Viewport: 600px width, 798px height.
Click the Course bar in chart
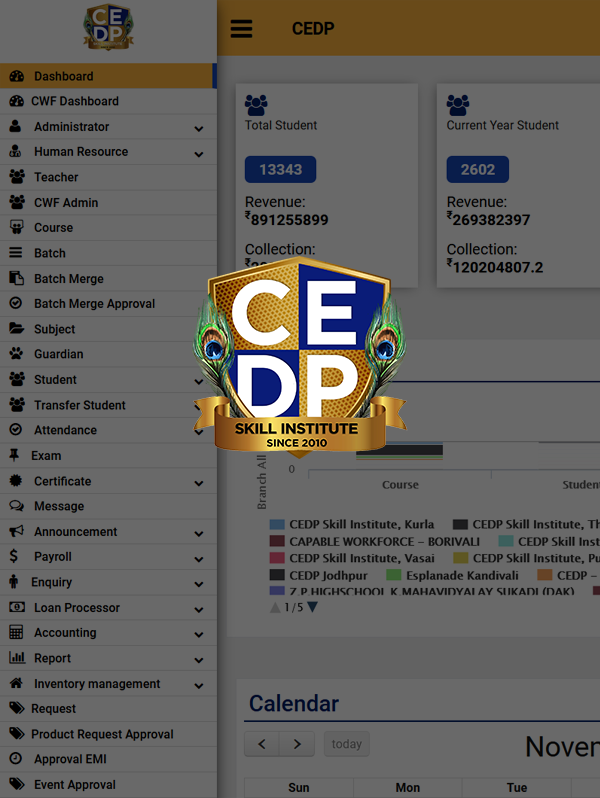(399, 451)
